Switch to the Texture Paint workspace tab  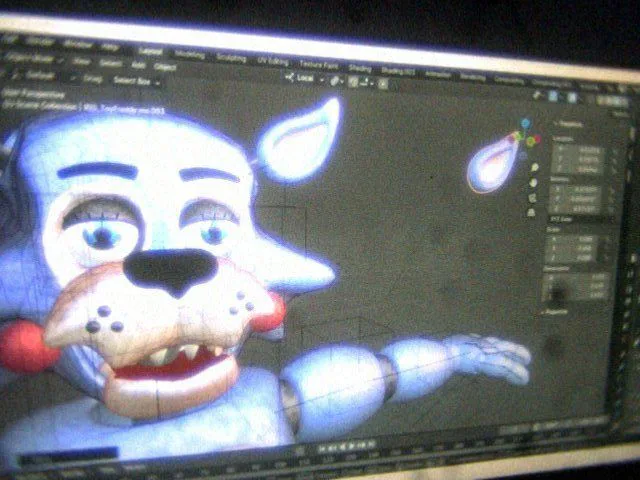(319, 64)
